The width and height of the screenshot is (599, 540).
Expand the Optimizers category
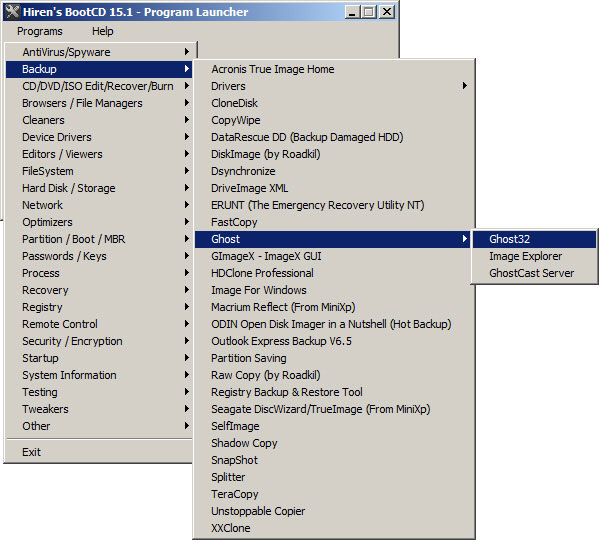(x=99, y=222)
